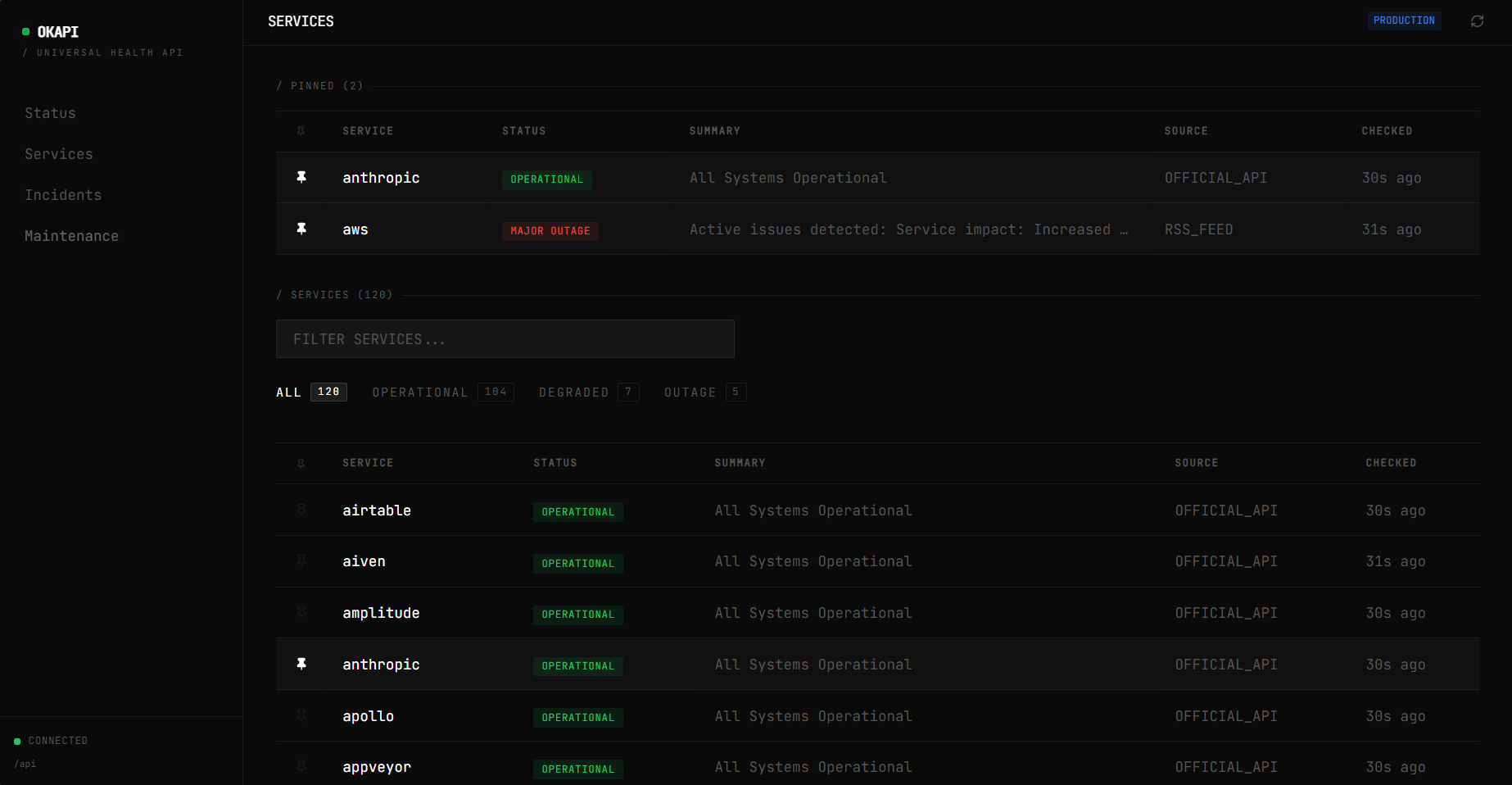Image resolution: width=1512 pixels, height=785 pixels.
Task: Click the PRODUCTION environment badge
Action: [x=1404, y=20]
